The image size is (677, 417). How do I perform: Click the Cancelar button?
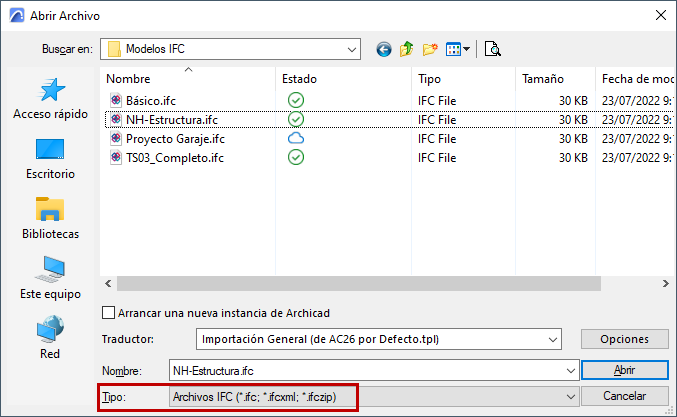[624, 396]
